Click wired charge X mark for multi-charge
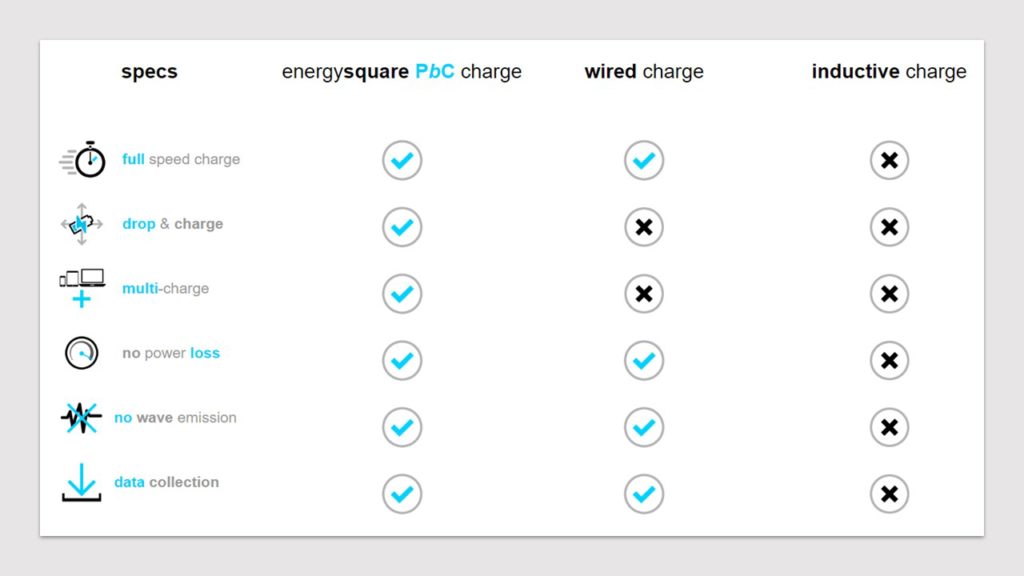Image resolution: width=1024 pixels, height=576 pixels. [644, 294]
